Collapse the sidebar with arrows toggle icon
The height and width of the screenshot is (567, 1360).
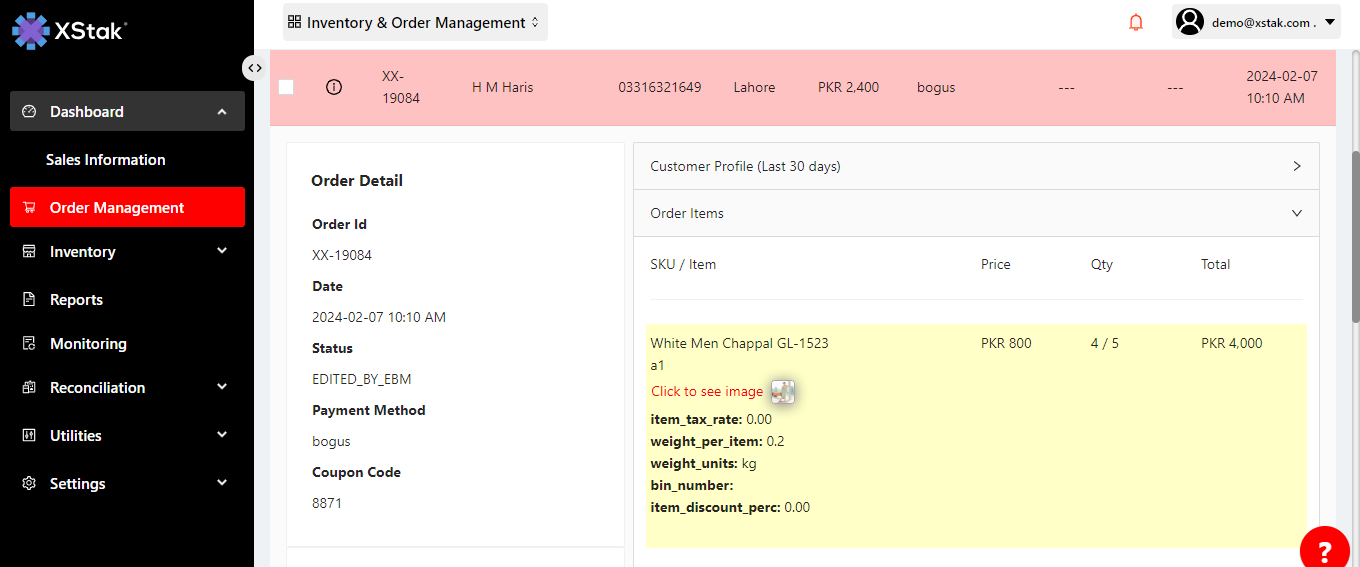point(255,68)
